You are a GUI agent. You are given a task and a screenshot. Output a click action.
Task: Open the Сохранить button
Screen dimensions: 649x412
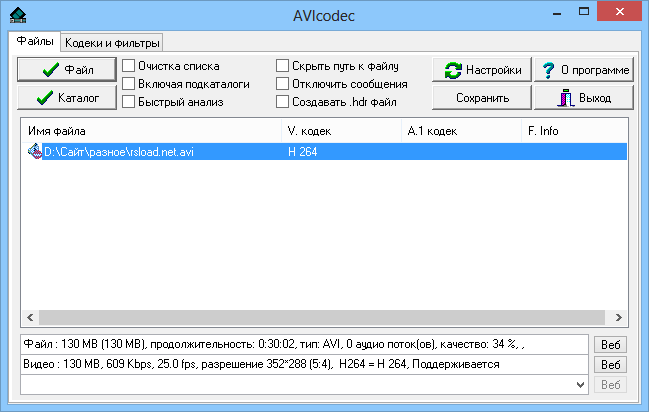pyautogui.click(x=482, y=98)
